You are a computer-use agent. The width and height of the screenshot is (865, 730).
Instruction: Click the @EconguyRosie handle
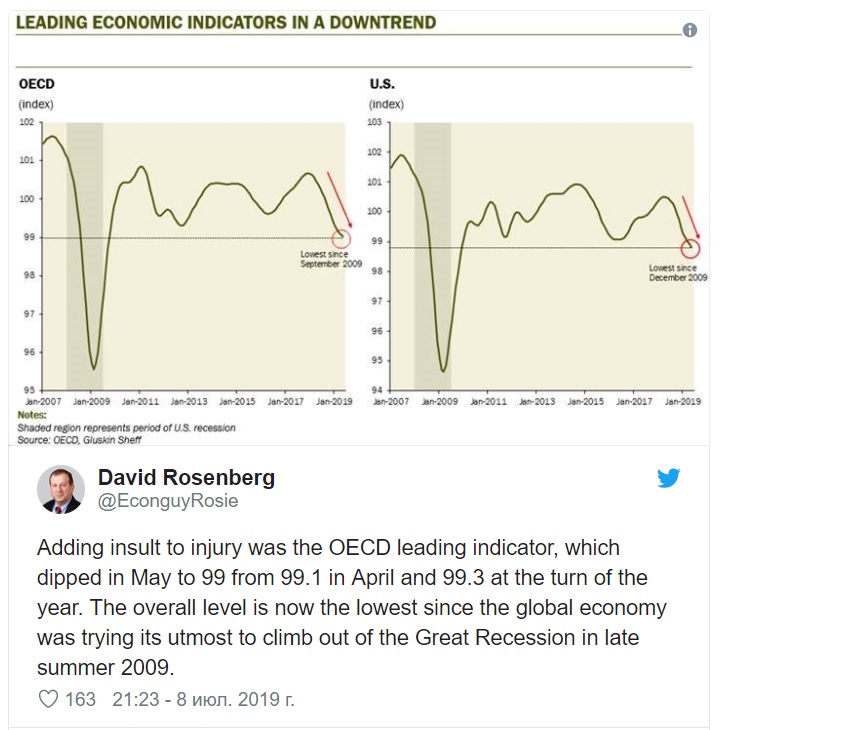(x=168, y=500)
